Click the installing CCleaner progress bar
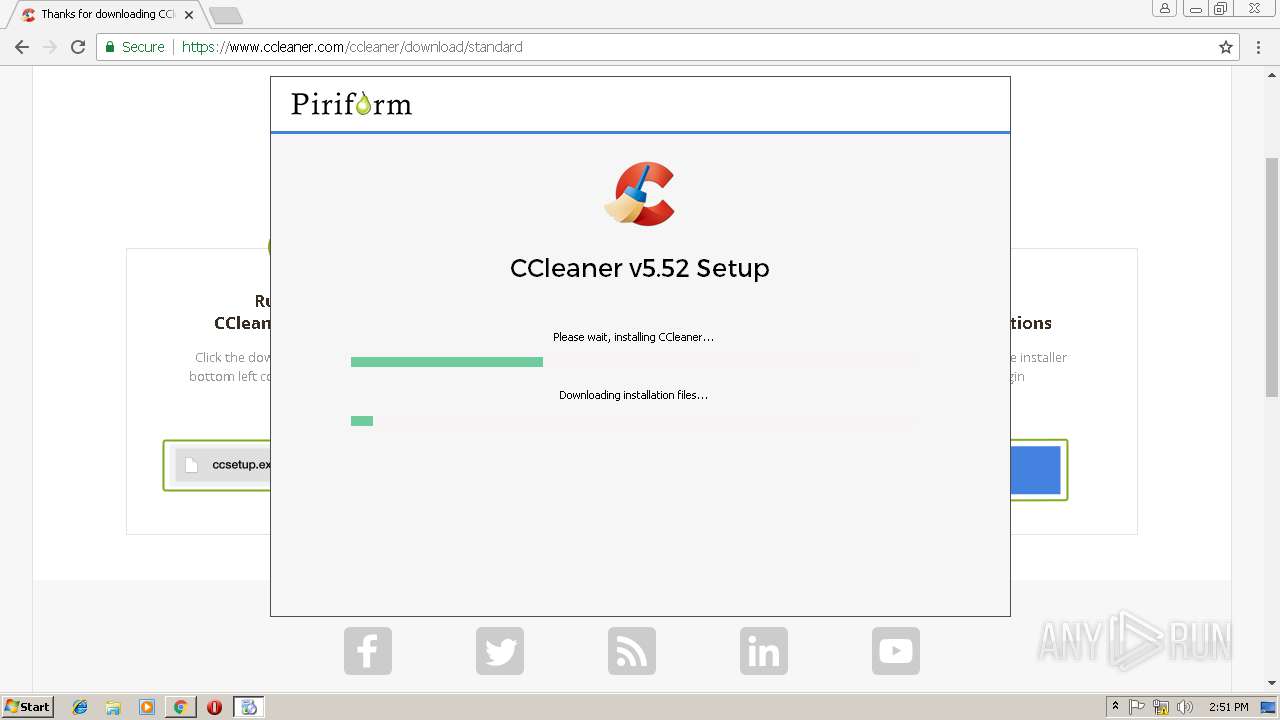 (634, 362)
